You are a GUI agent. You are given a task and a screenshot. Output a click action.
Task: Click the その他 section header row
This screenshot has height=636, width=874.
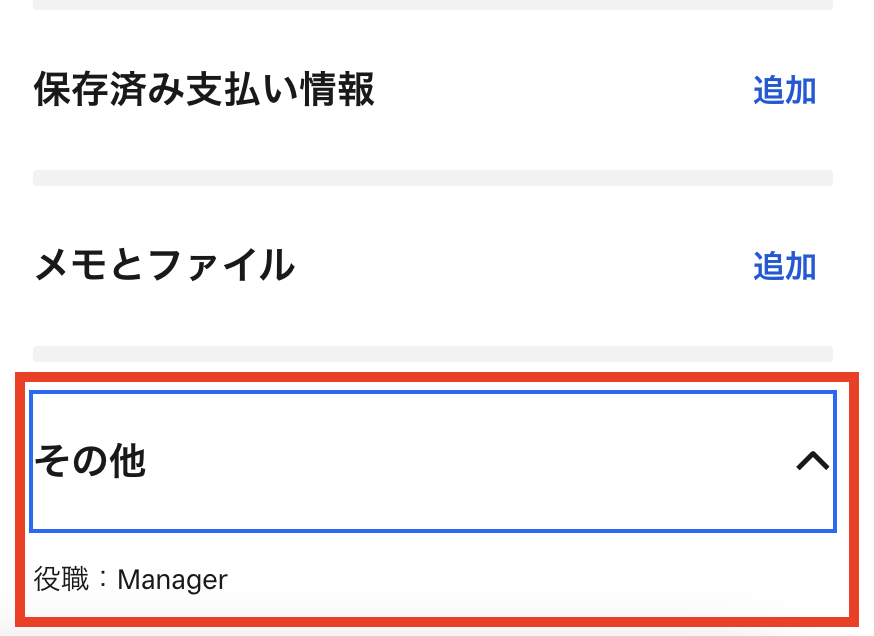pos(432,461)
